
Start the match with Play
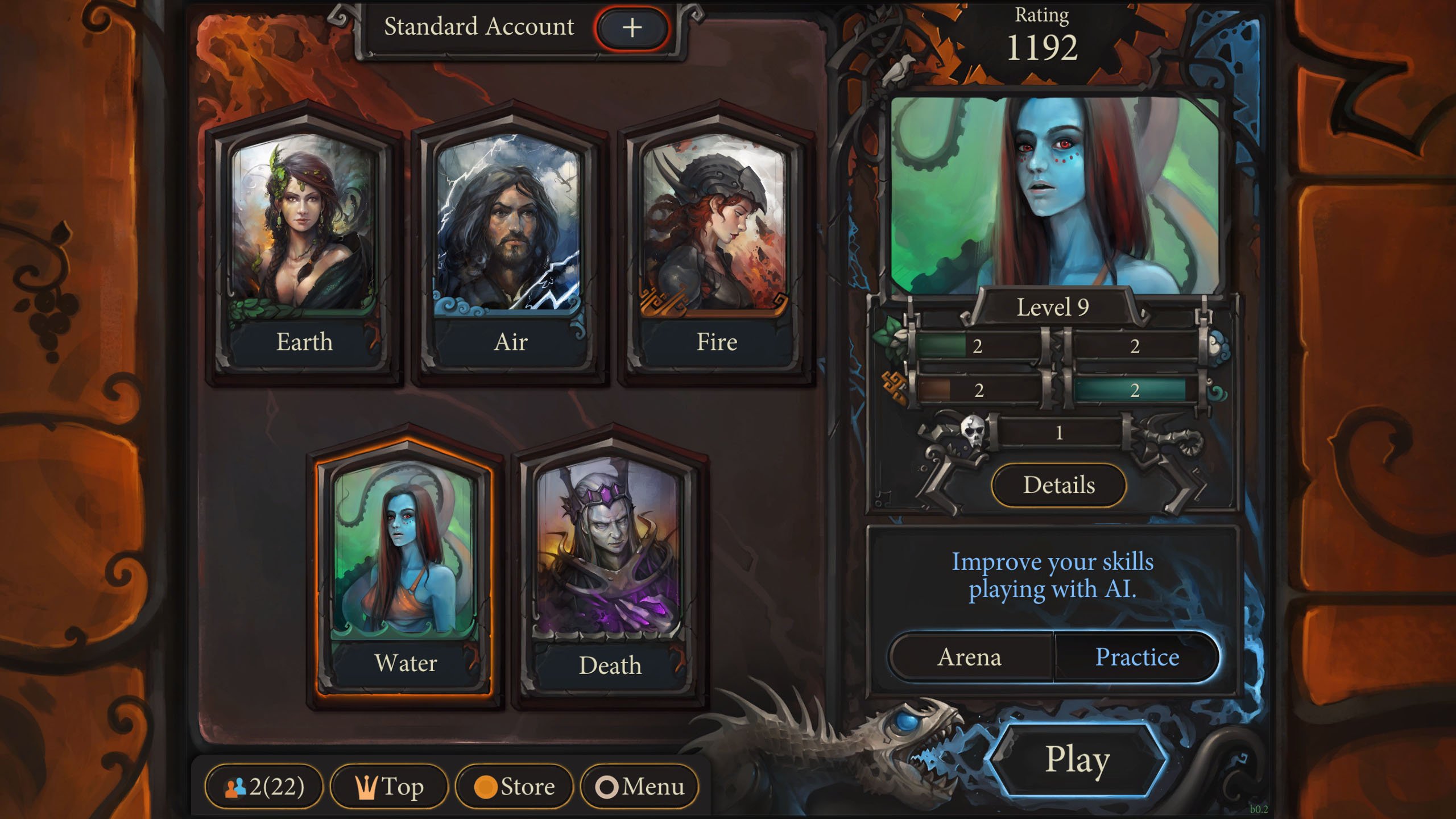tap(1077, 759)
